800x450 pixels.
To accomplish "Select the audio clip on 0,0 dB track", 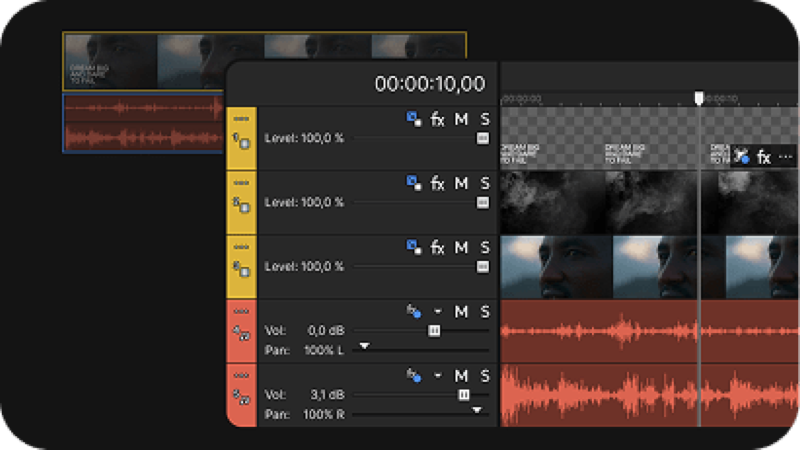I will click(649, 331).
